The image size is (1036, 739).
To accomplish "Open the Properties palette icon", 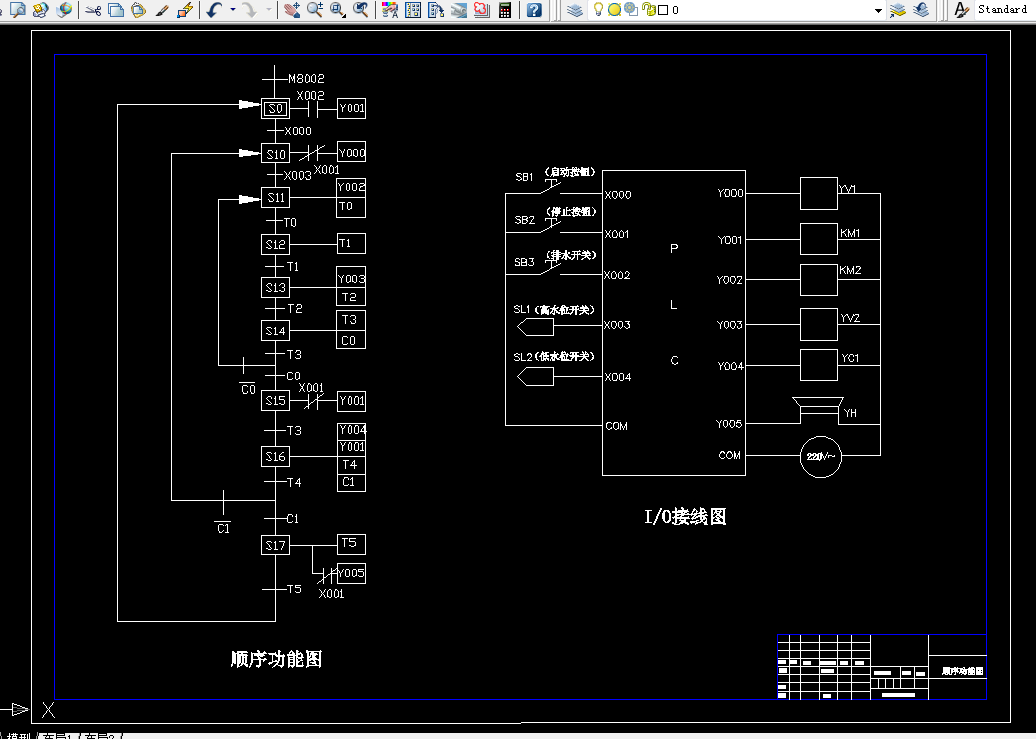I will [x=390, y=10].
